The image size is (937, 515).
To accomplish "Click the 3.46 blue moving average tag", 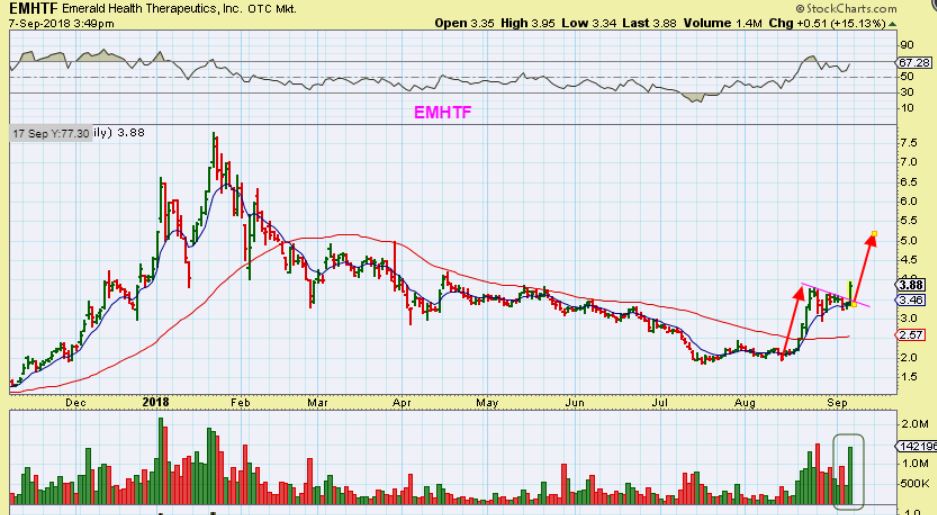I will tap(912, 300).
